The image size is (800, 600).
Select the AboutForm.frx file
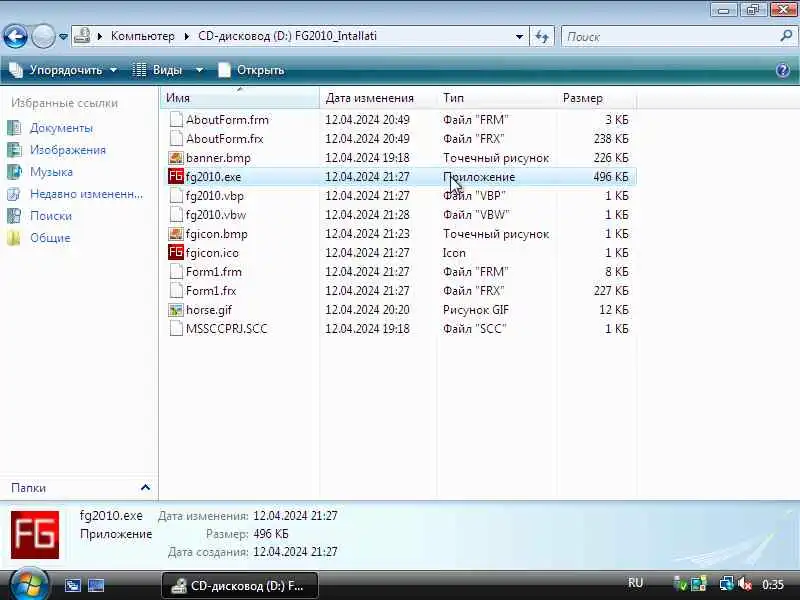(224, 138)
